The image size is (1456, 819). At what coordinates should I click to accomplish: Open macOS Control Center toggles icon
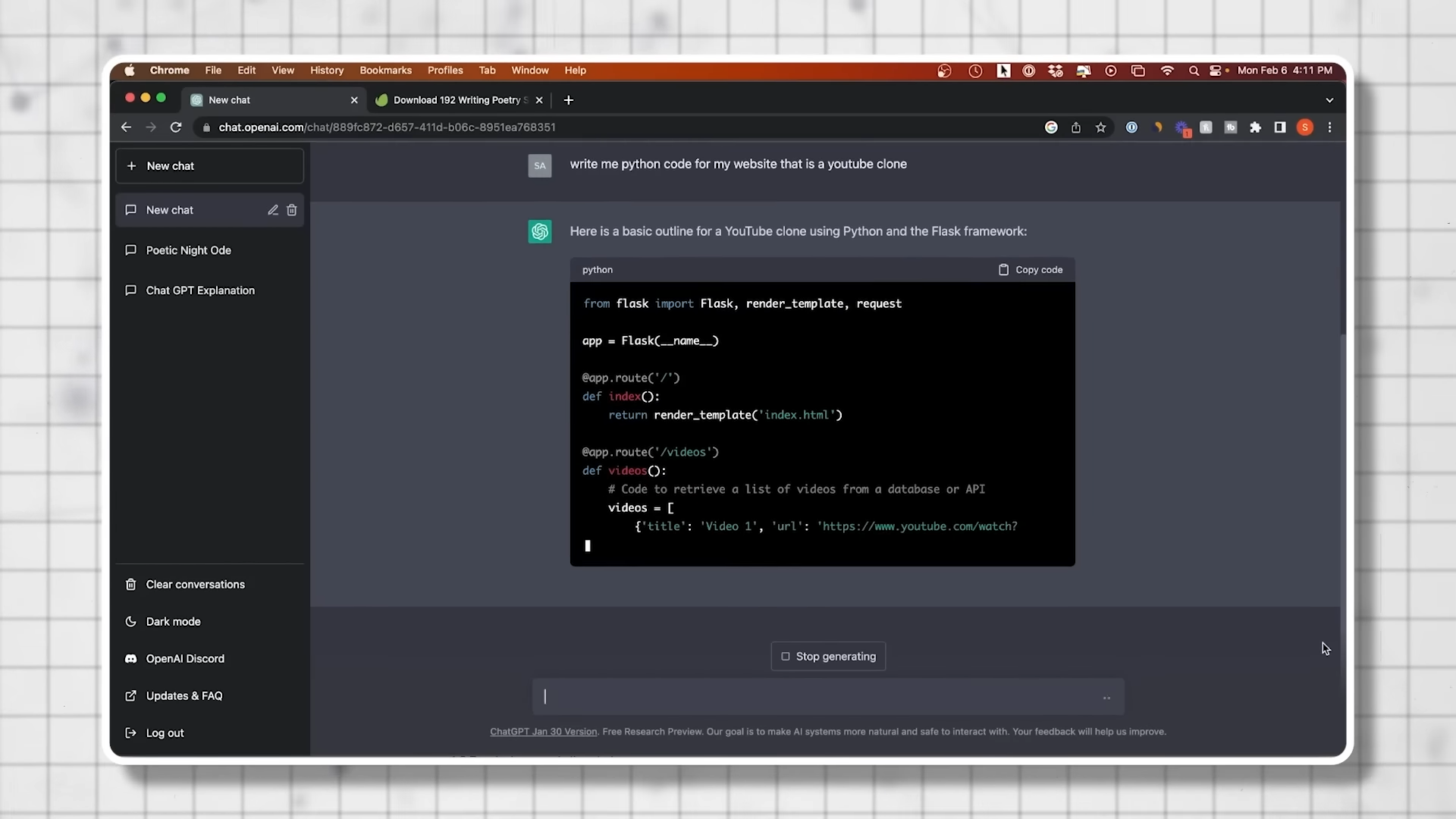point(1216,71)
